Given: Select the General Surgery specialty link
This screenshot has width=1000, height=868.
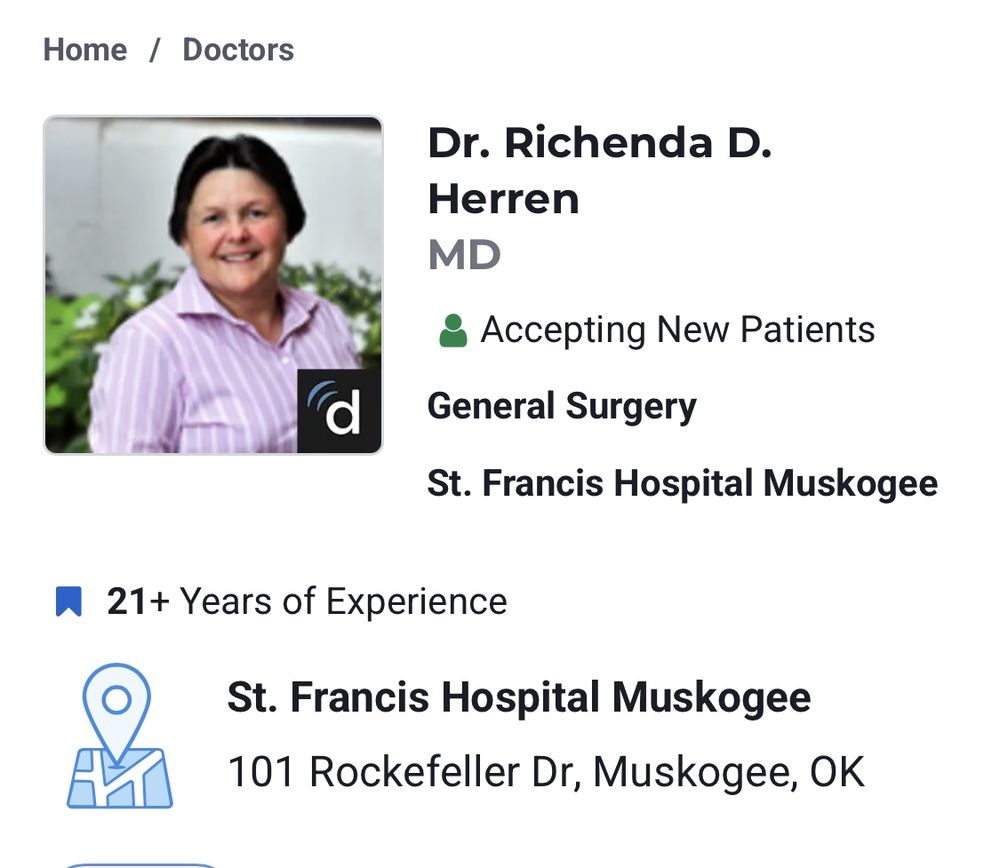Looking at the screenshot, I should point(562,406).
